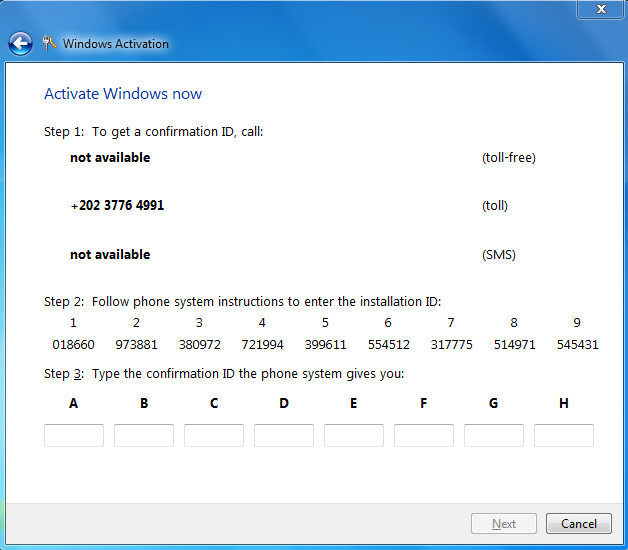Click installation ID group 545431
The image size is (628, 550).
point(578,345)
